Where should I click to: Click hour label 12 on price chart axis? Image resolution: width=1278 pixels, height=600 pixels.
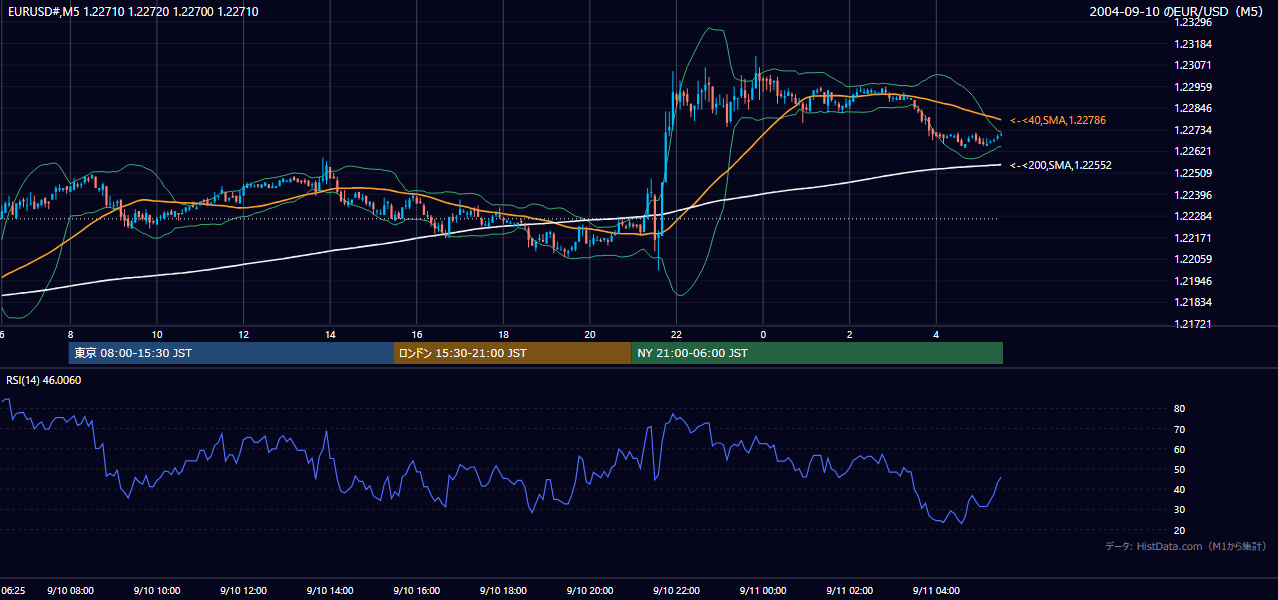(x=243, y=334)
